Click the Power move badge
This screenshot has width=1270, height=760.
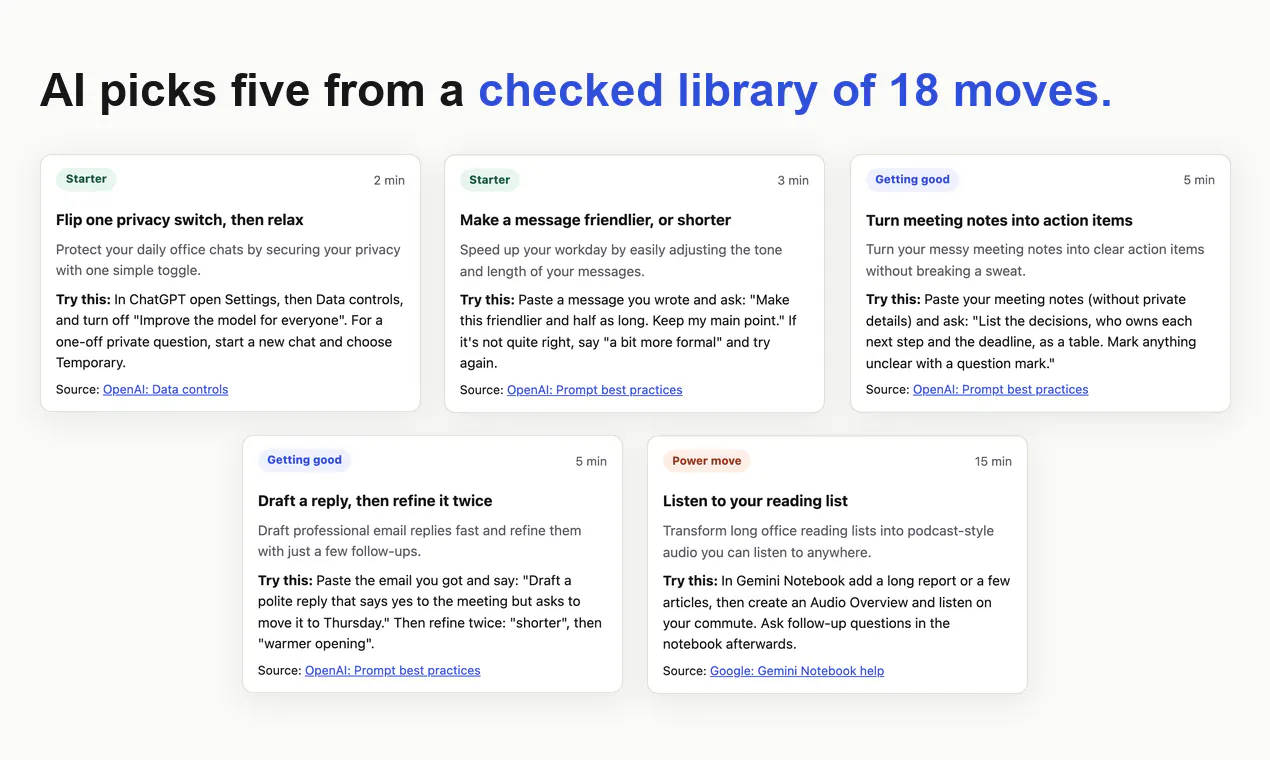click(706, 461)
